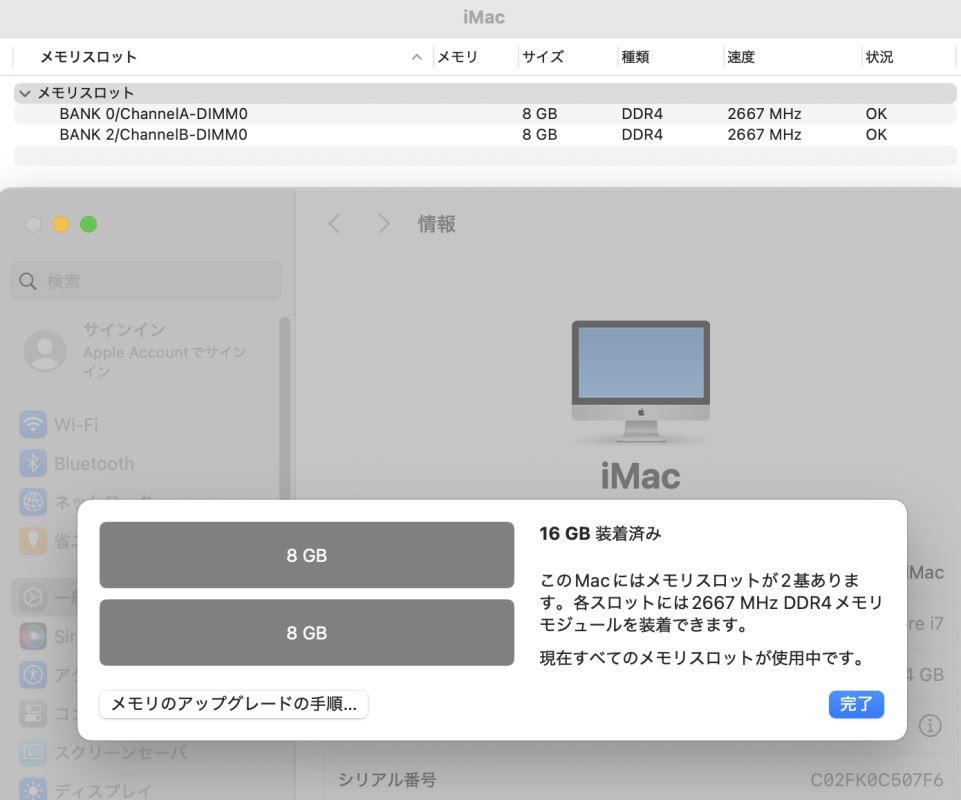Screen dimensions: 961x800
Task: Select BANK 0/ChannelA-DIMM0 row
Action: pos(484,114)
